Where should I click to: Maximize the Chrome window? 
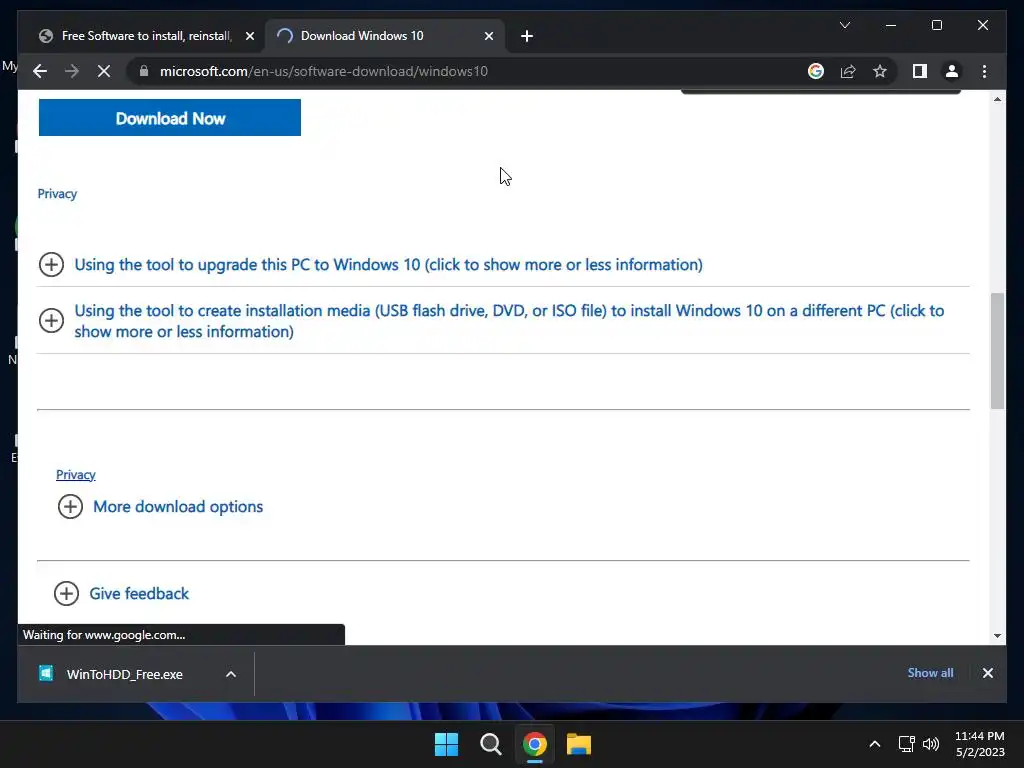point(936,25)
